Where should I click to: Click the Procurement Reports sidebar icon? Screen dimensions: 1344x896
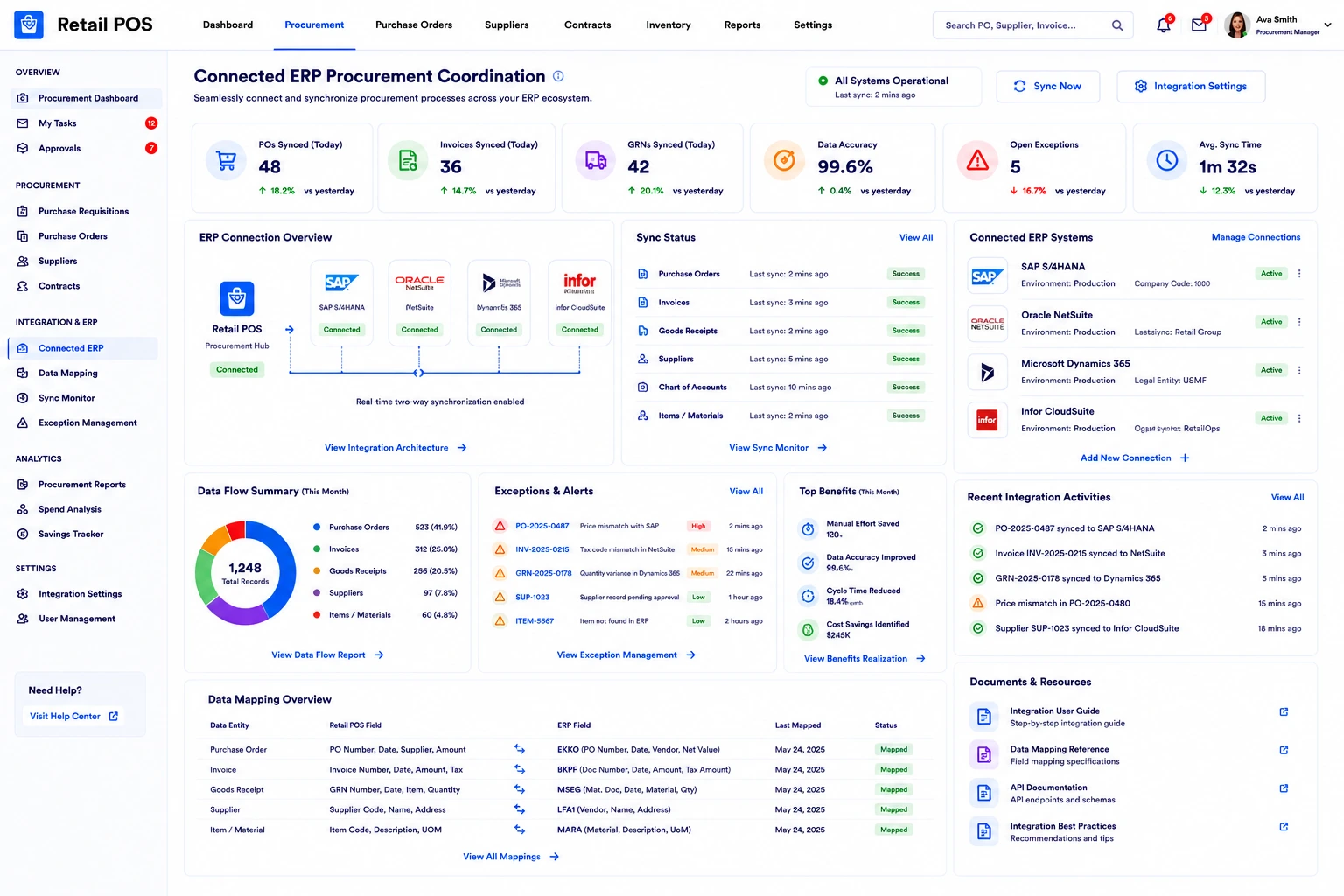23,485
